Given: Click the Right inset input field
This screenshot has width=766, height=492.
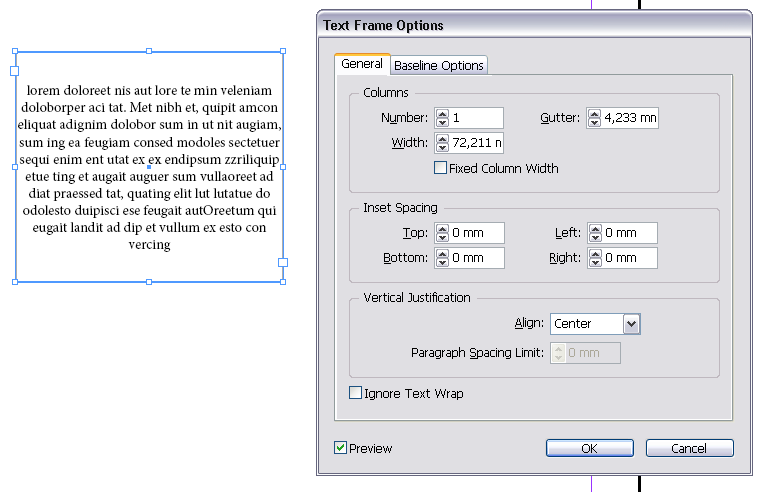Looking at the screenshot, I should coord(630,258).
